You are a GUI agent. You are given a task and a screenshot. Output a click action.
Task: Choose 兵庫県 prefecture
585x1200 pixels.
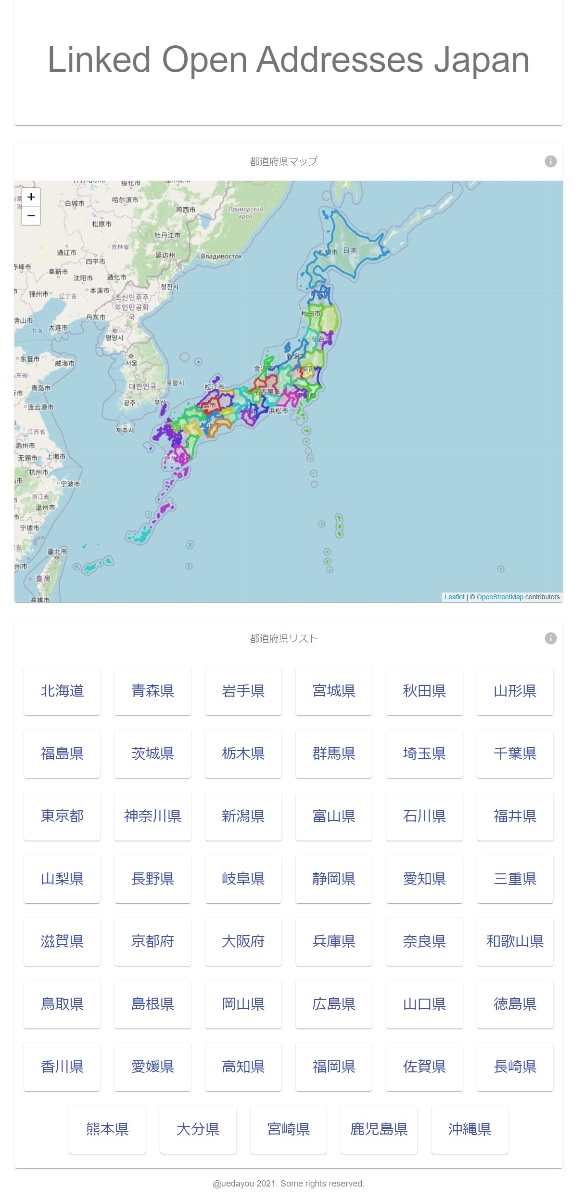click(334, 942)
